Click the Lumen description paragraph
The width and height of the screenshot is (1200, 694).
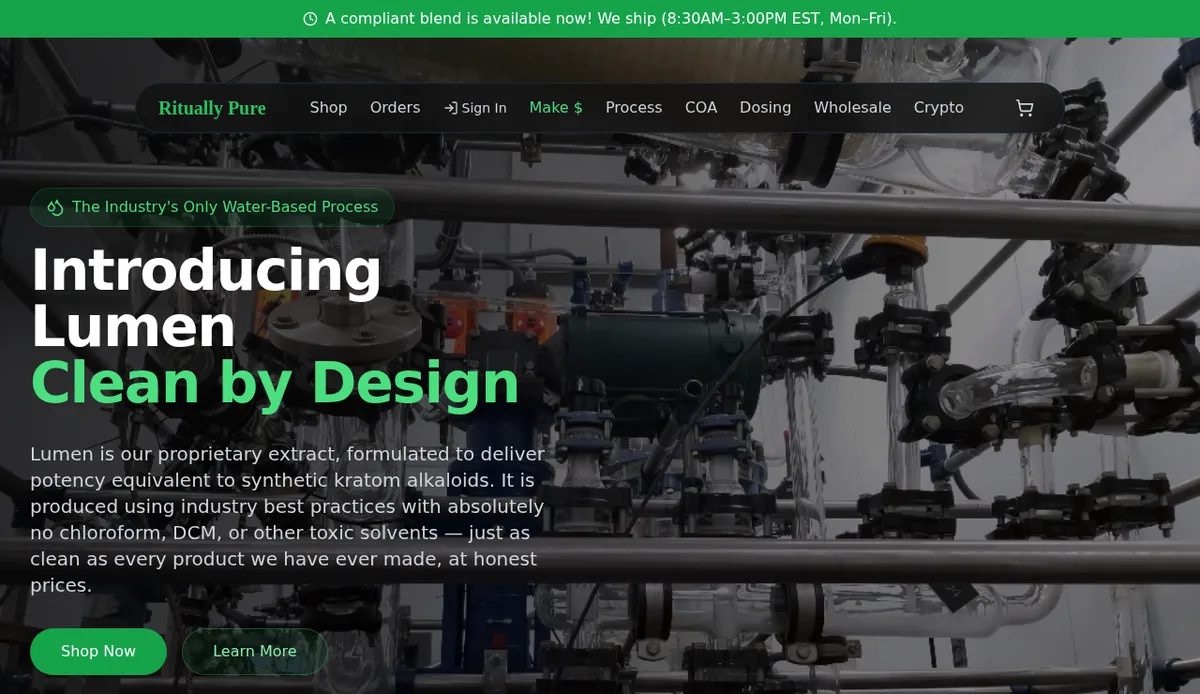[x=288, y=519]
